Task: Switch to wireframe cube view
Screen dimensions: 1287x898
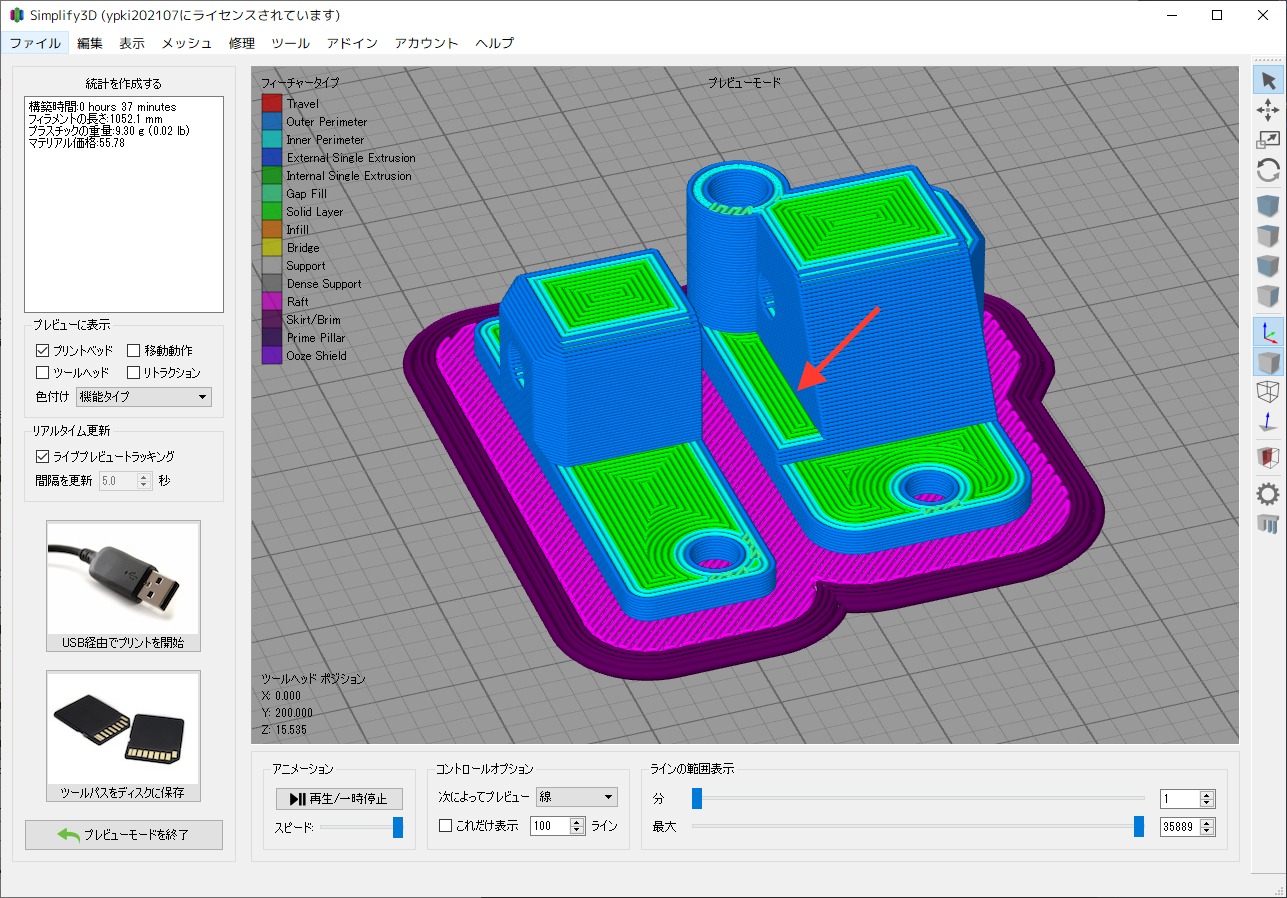Action: point(1268,391)
